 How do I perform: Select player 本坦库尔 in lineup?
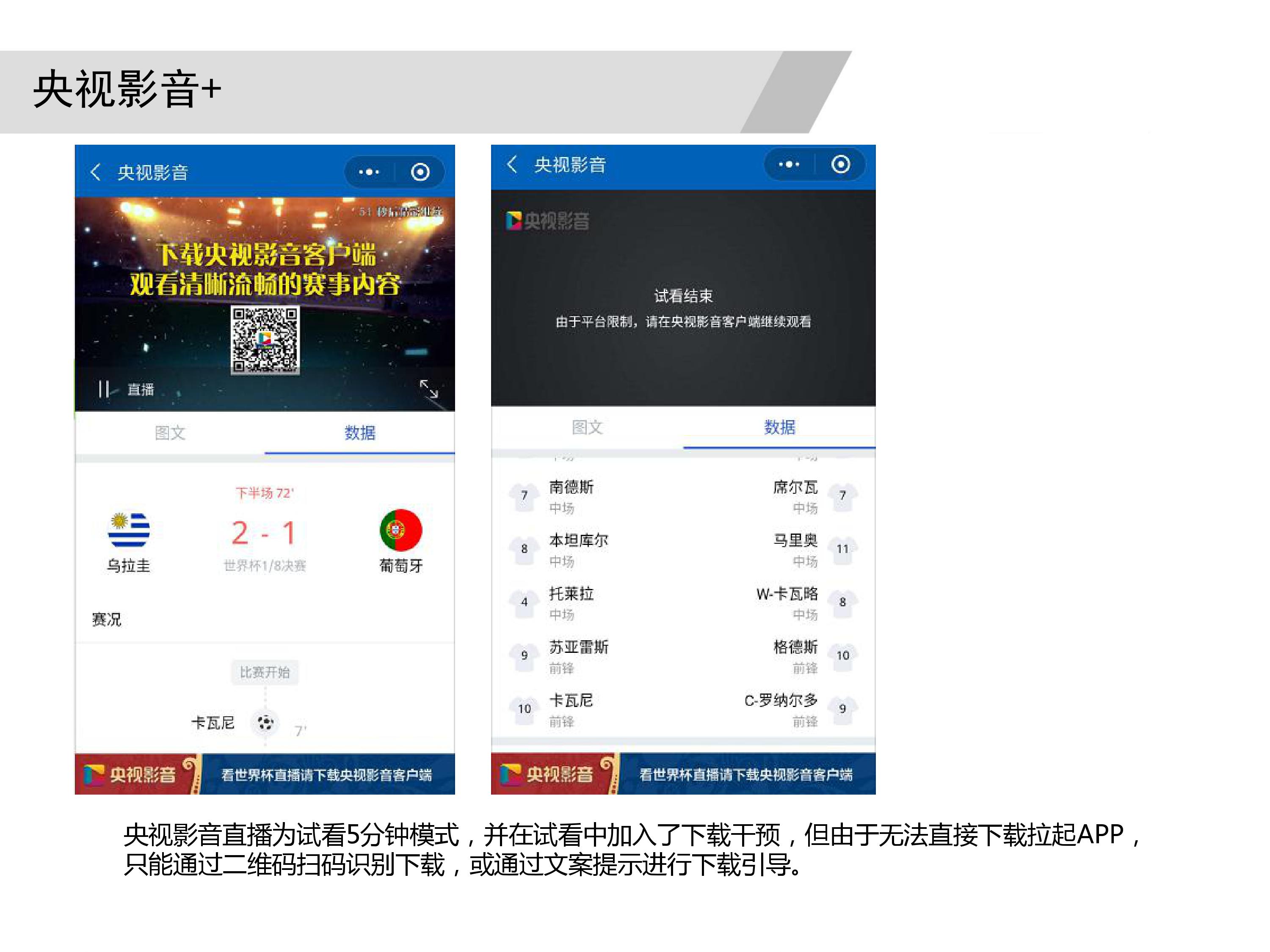coord(579,541)
